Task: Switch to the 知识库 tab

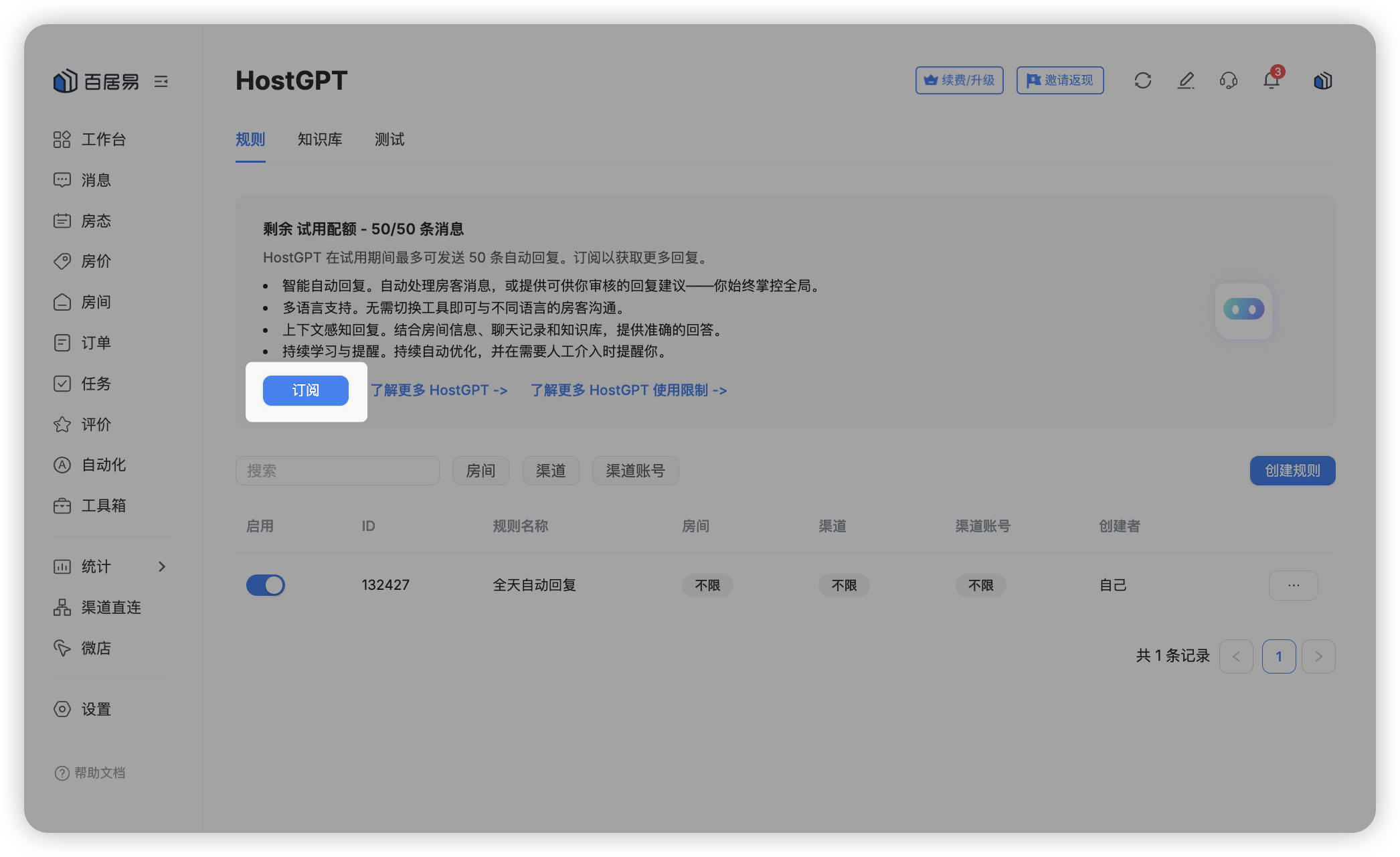Action: 320,139
